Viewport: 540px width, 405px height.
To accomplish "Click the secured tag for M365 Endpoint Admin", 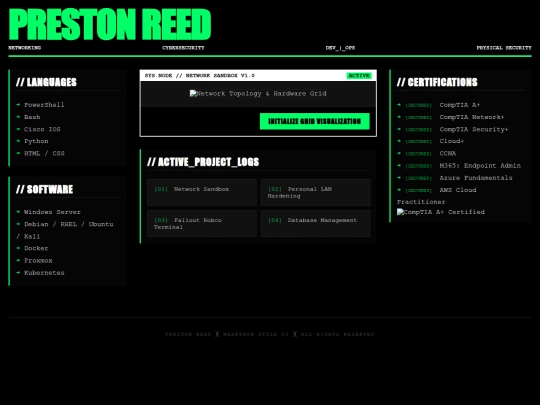I will tap(418, 166).
